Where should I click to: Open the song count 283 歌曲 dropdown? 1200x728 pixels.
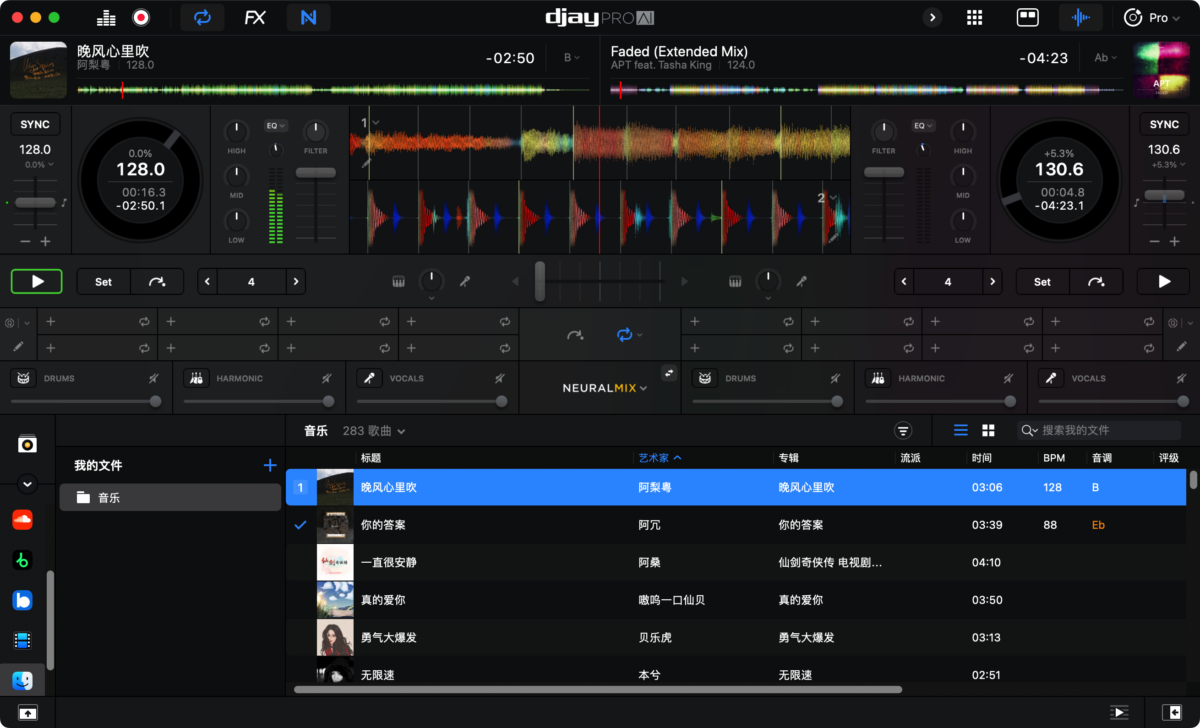(x=373, y=431)
